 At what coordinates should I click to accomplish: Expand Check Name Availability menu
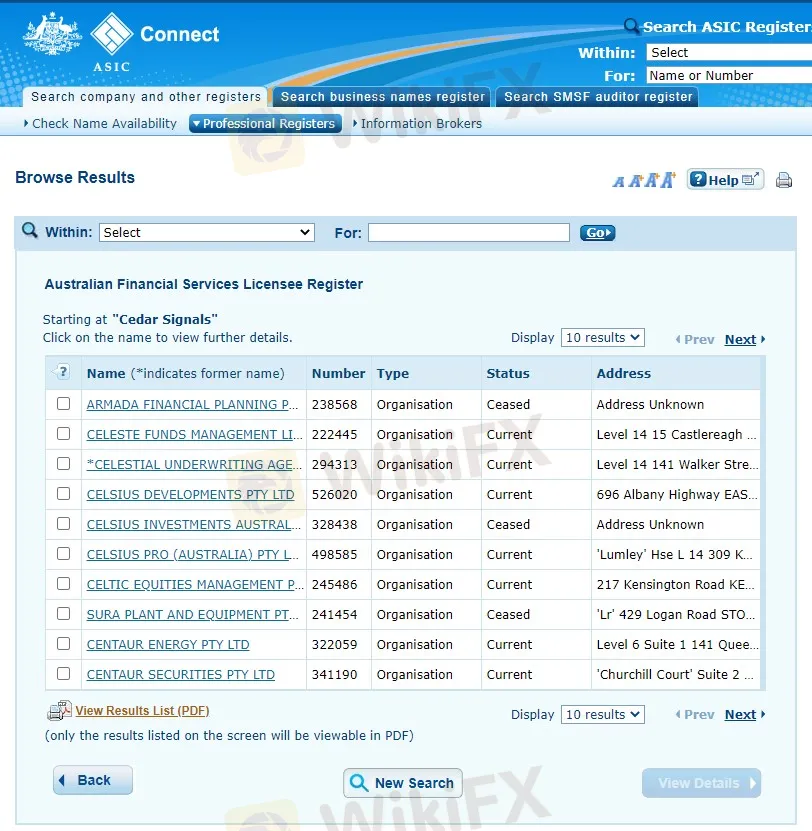click(100, 123)
